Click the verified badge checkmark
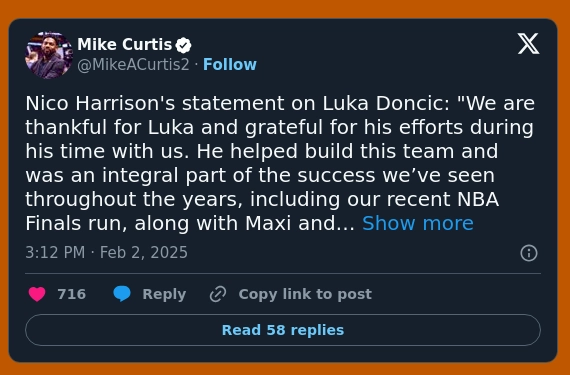Image resolution: width=570 pixels, height=375 pixels. click(x=183, y=45)
